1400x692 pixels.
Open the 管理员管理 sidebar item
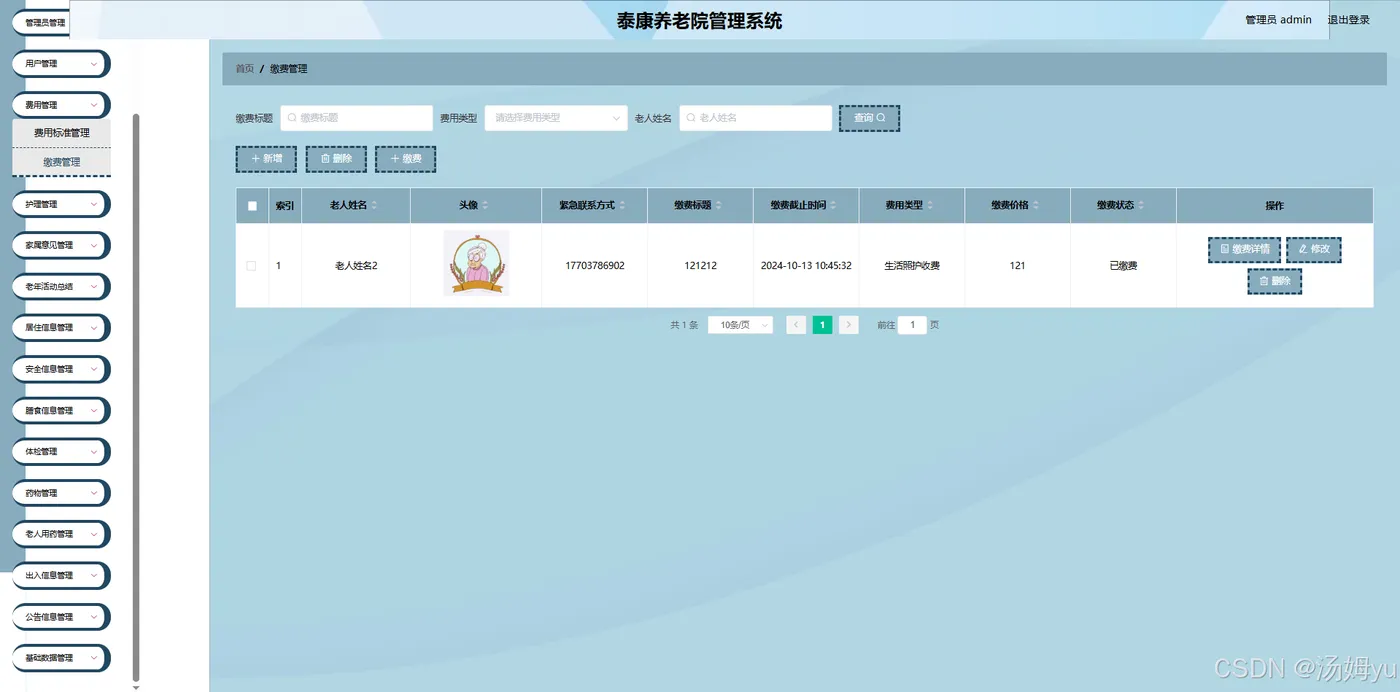[41, 22]
